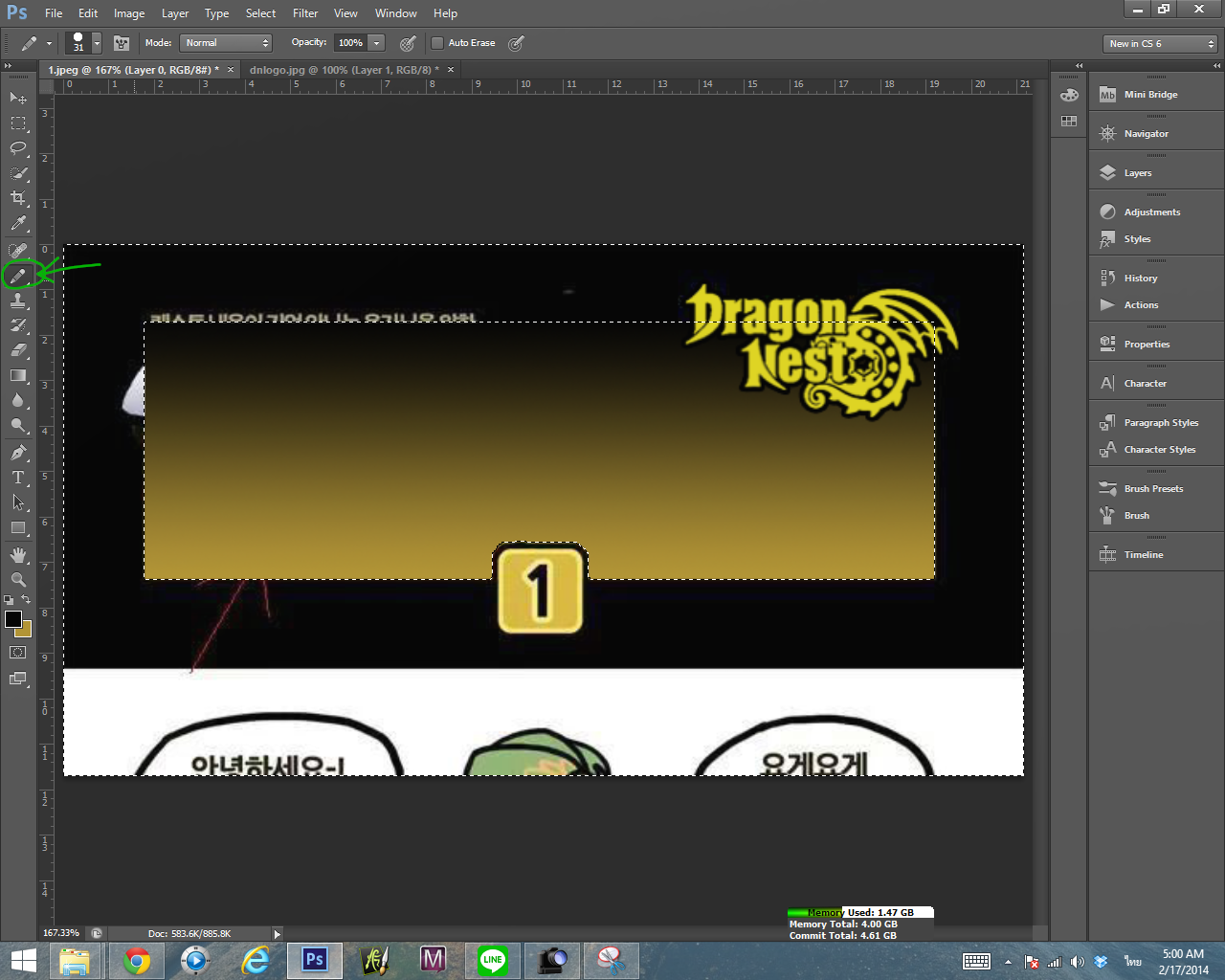1225x980 pixels.
Task: Open the Tool Preset picker arrow
Action: [x=49, y=43]
